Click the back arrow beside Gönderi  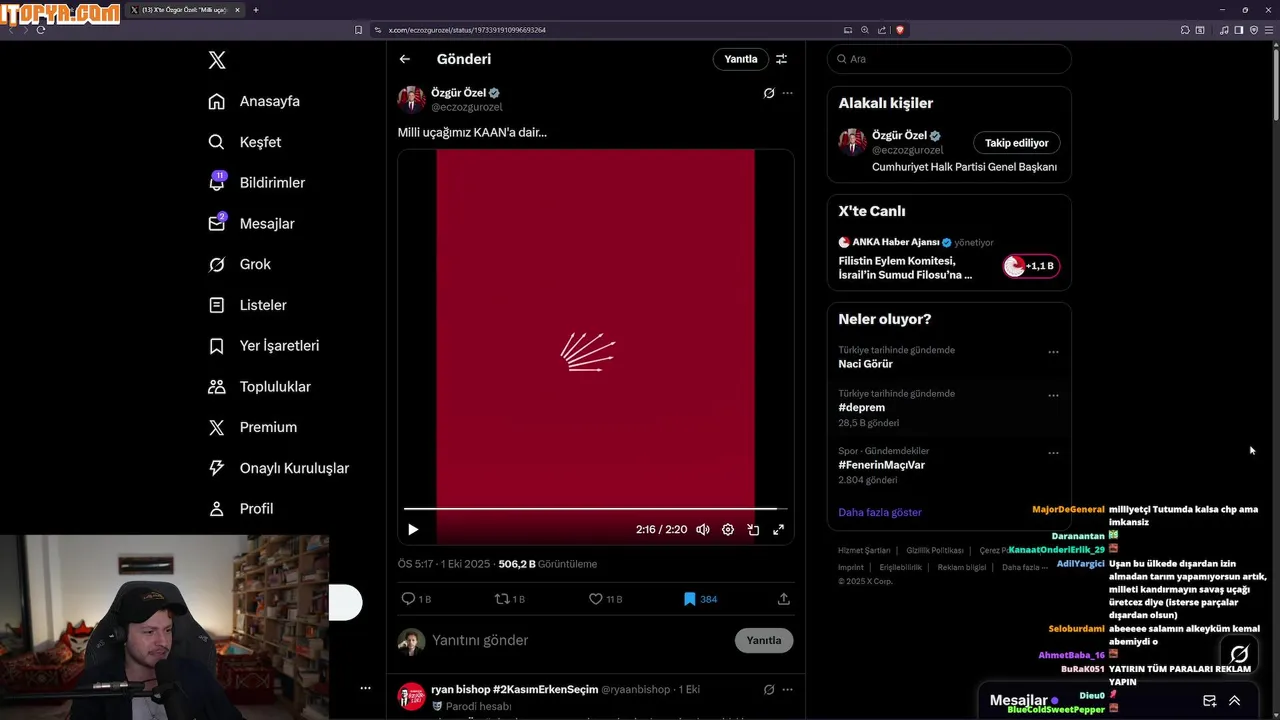tap(405, 59)
